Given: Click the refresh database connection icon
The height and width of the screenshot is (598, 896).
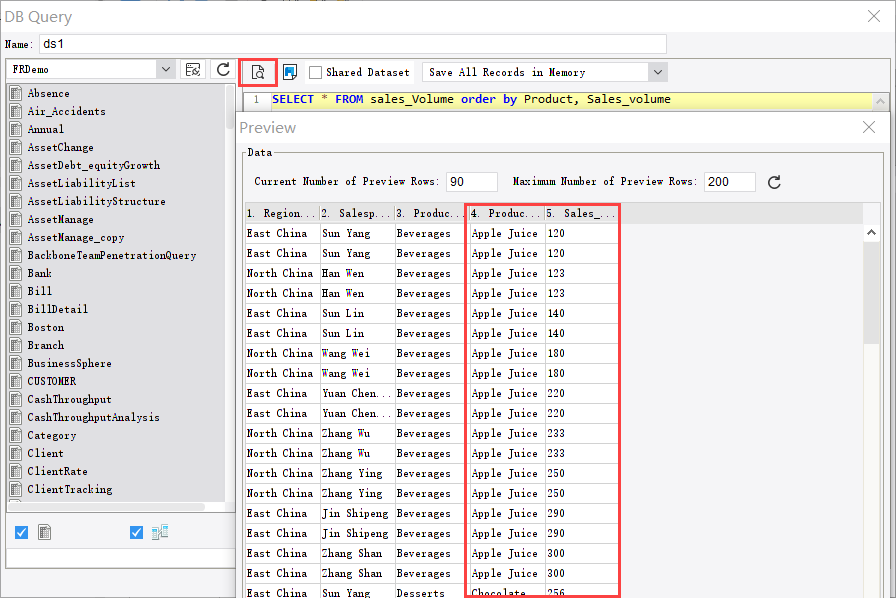Looking at the screenshot, I should click(x=222, y=70).
